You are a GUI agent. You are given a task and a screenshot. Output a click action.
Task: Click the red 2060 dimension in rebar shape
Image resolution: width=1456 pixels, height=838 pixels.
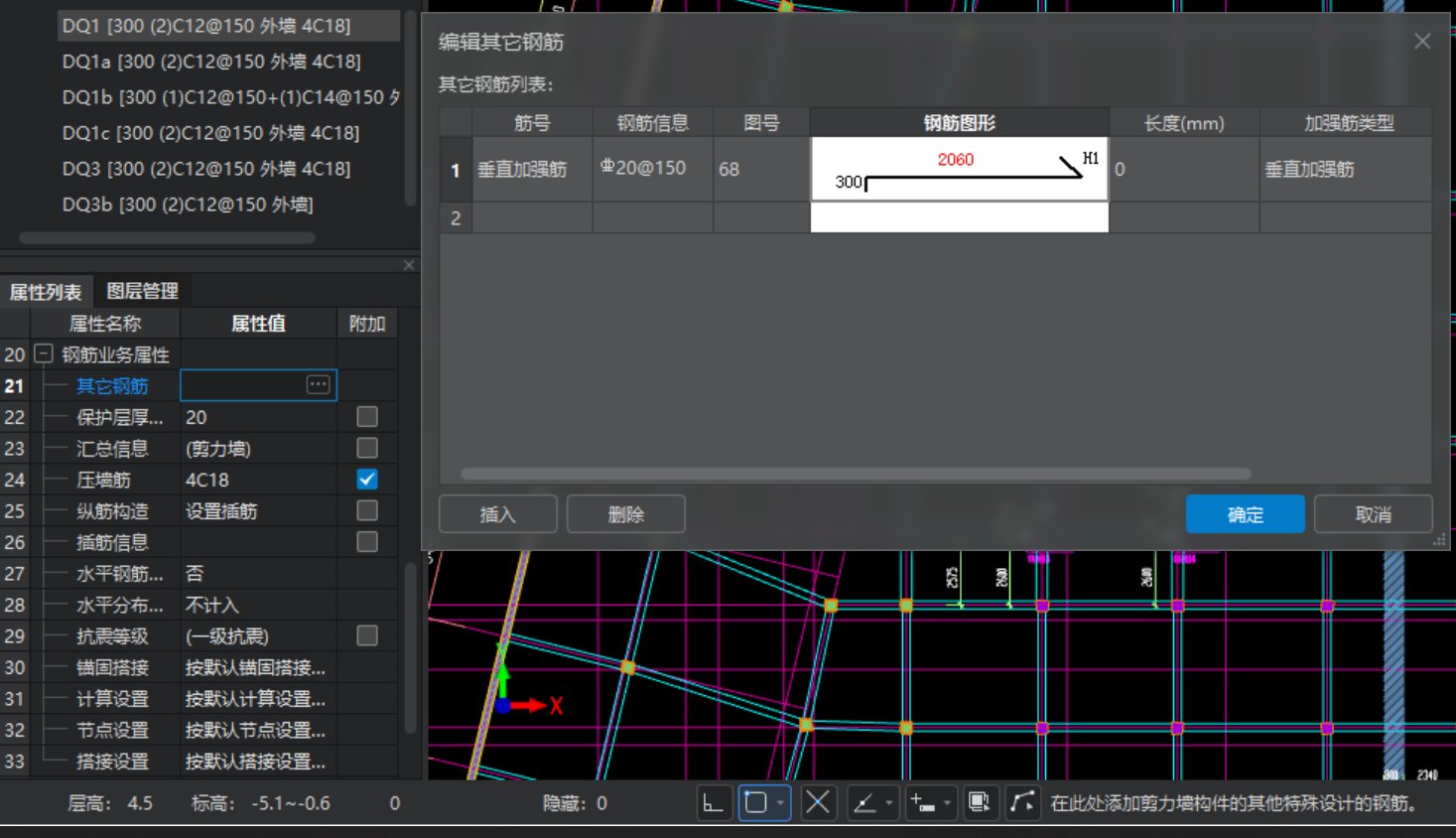coord(955,159)
